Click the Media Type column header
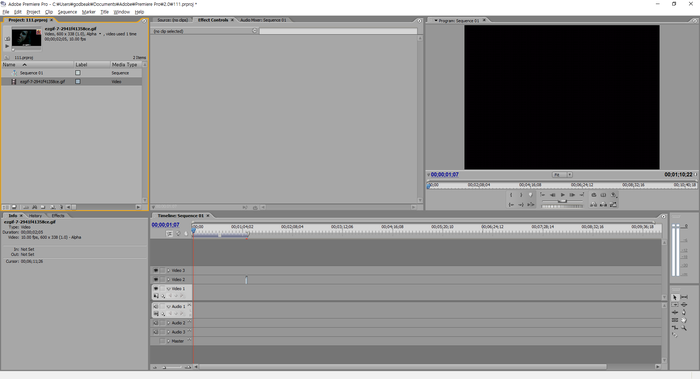This screenshot has width=700, height=379. coord(125,65)
